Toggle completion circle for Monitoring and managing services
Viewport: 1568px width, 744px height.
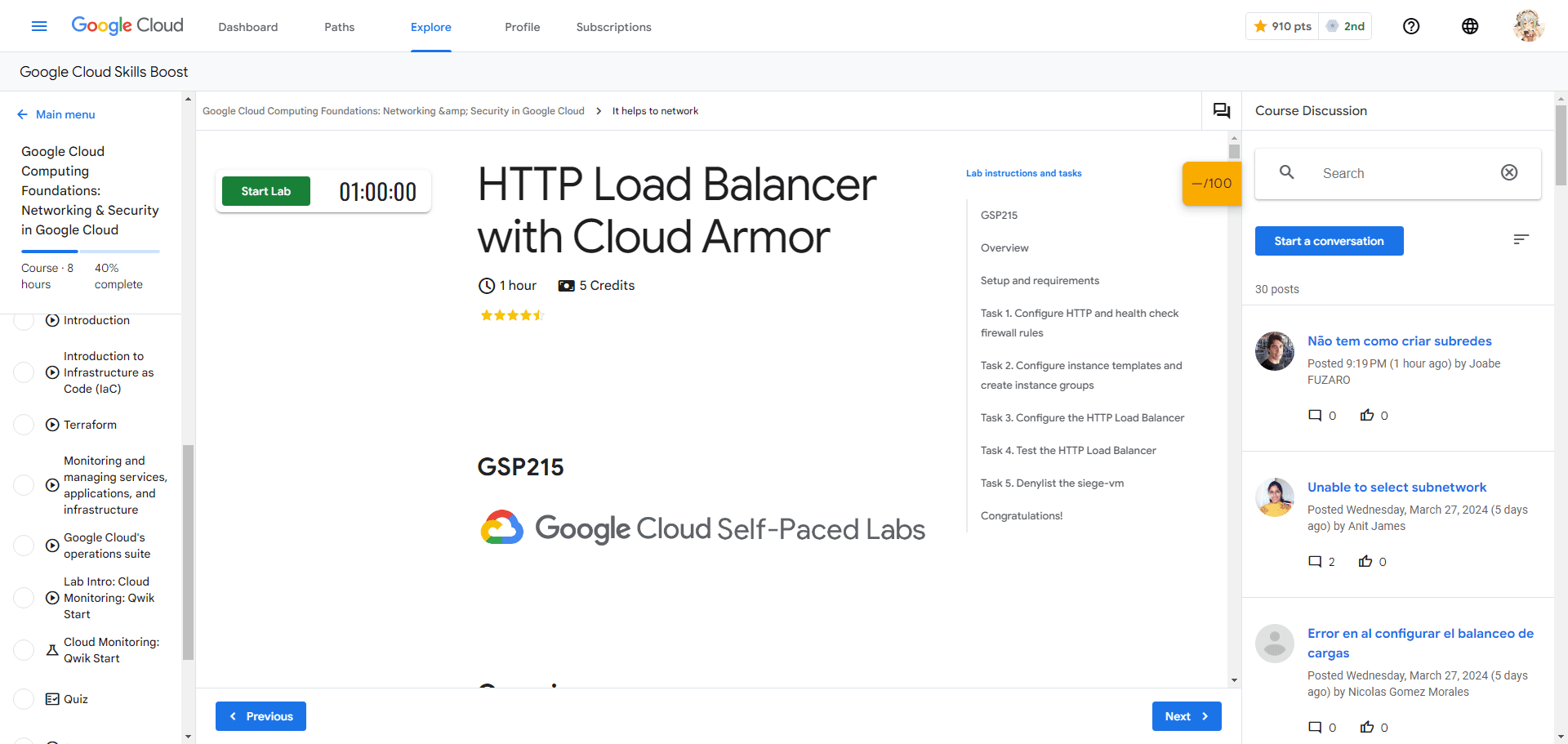[x=24, y=485]
